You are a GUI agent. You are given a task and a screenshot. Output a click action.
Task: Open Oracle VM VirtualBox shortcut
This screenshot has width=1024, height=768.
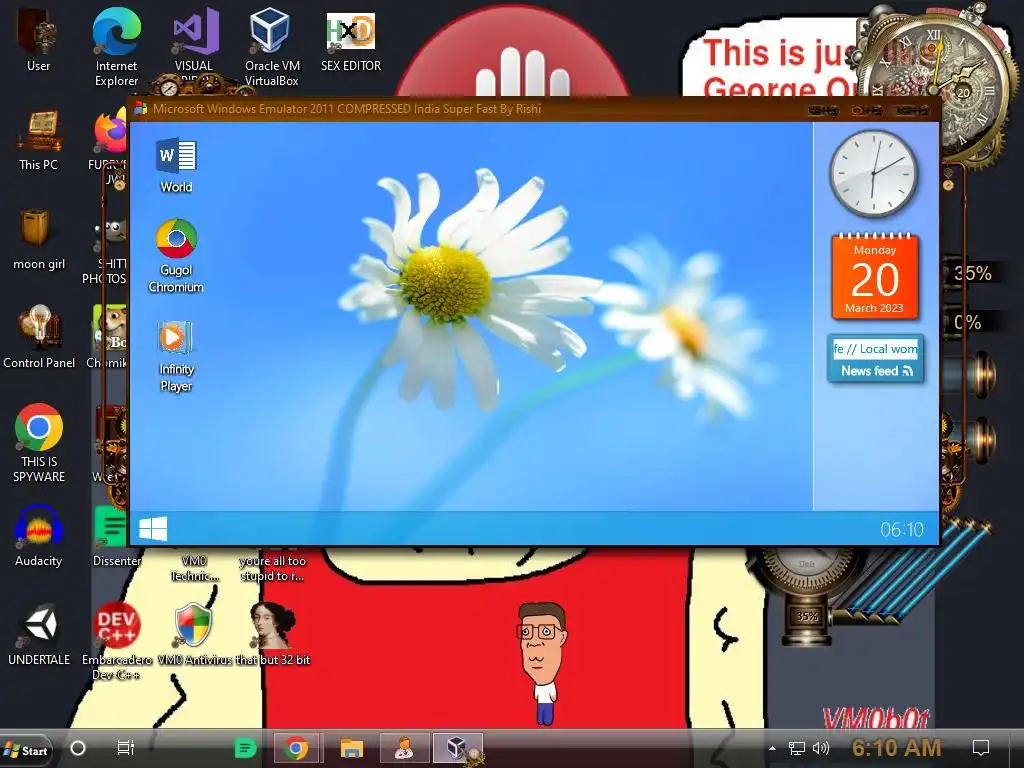point(272,47)
